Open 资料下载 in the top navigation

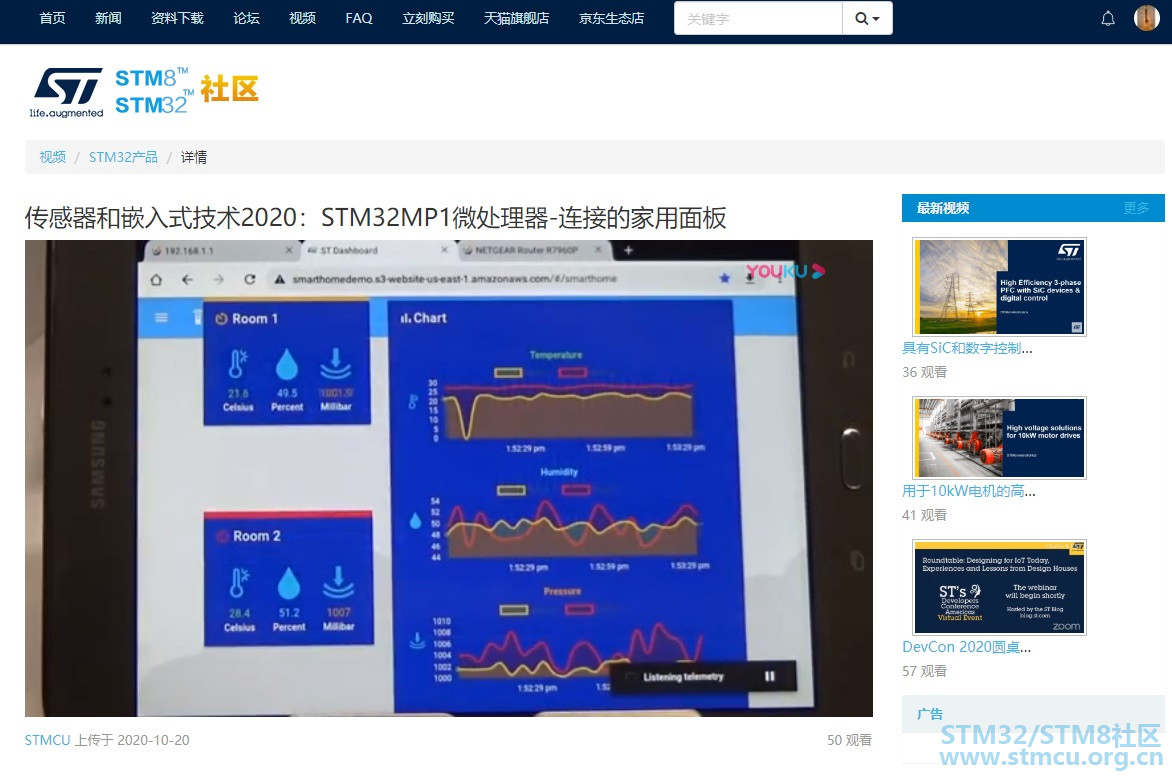(177, 18)
